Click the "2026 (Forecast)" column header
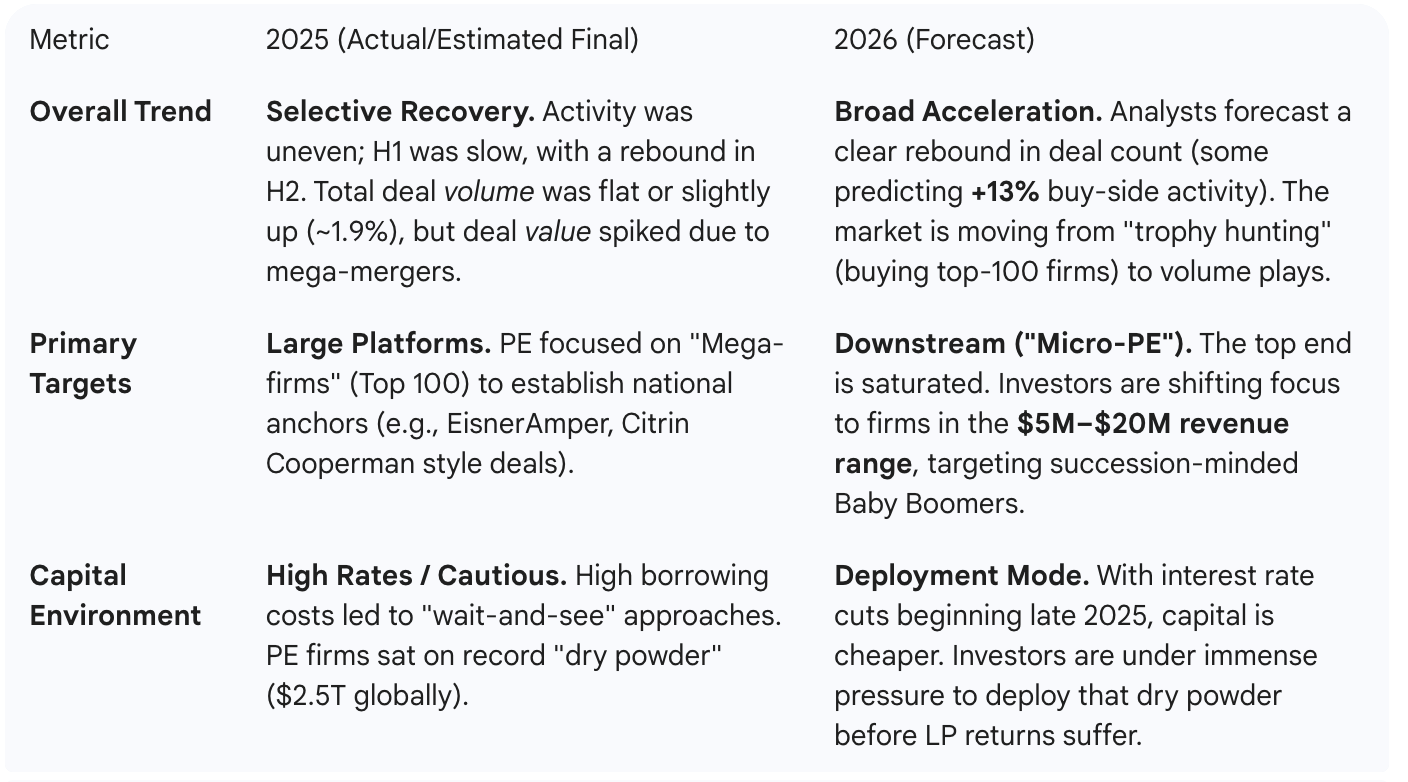This screenshot has width=1408, height=782. coord(934,40)
